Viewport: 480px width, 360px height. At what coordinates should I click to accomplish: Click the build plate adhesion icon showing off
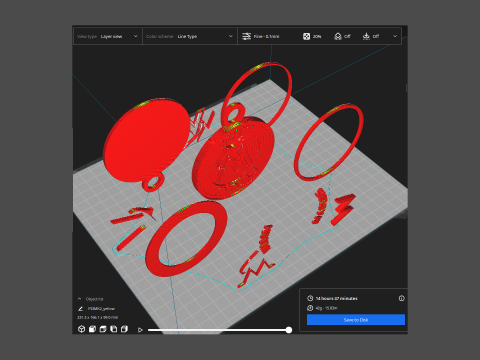(x=366, y=36)
